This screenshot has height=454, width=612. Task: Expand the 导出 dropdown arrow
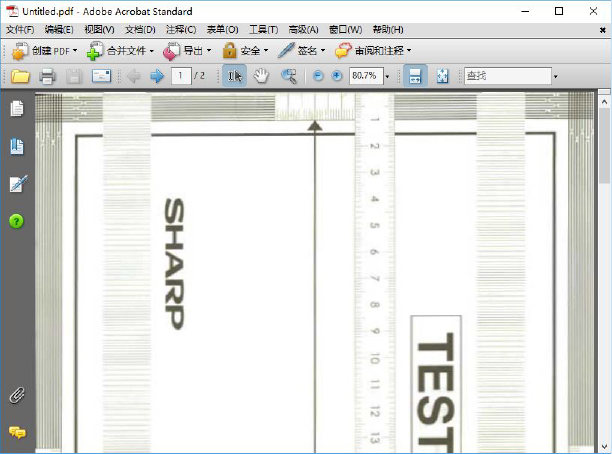click(209, 51)
